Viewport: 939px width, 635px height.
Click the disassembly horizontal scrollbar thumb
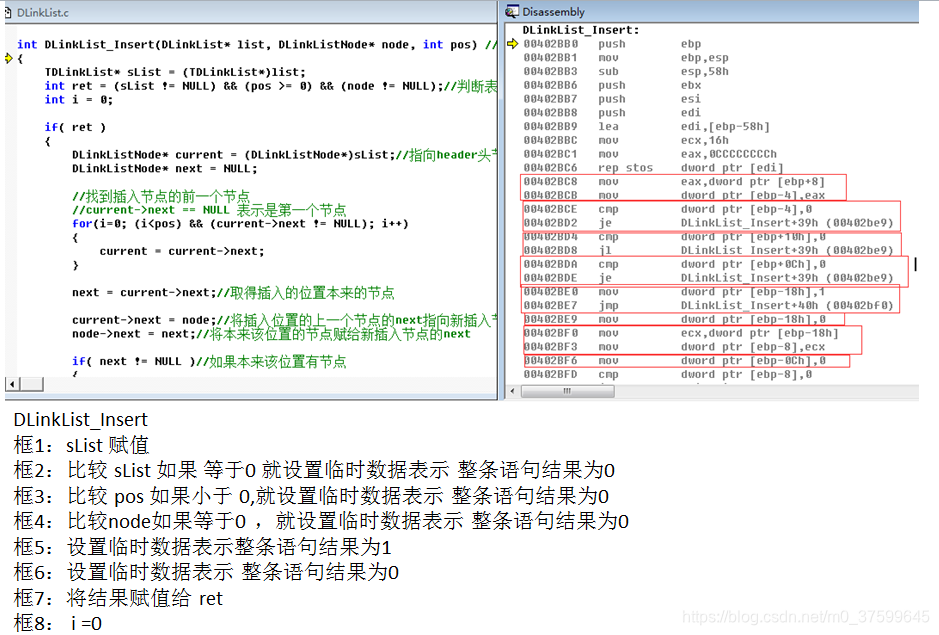pyautogui.click(x=567, y=391)
